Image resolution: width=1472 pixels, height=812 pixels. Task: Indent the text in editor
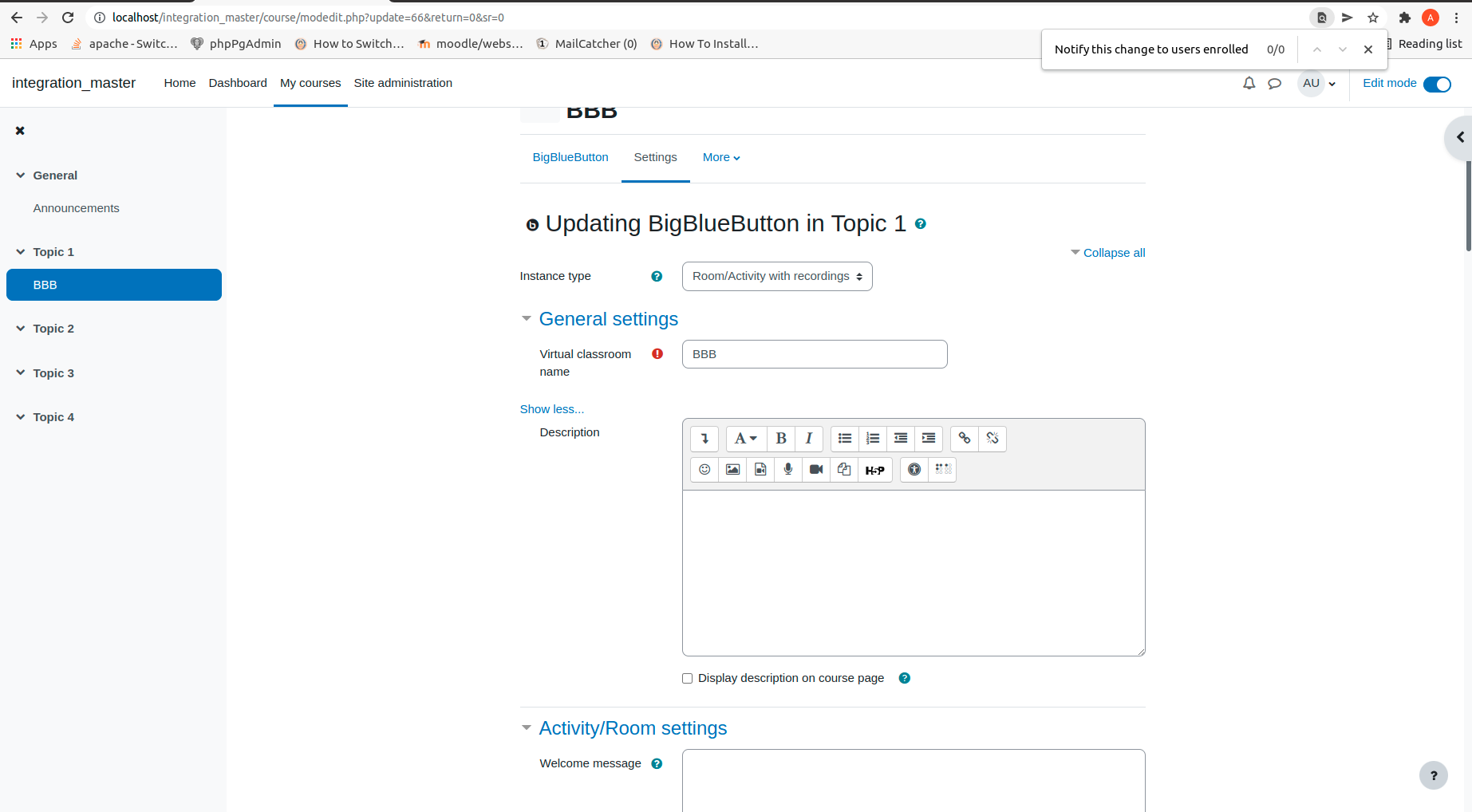pyautogui.click(x=929, y=439)
